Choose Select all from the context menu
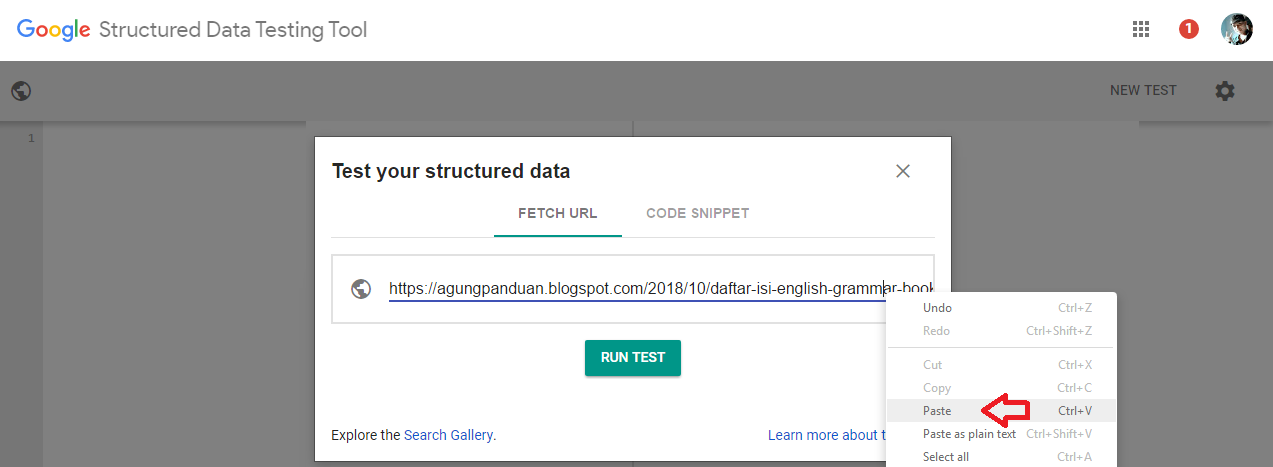 point(946,457)
